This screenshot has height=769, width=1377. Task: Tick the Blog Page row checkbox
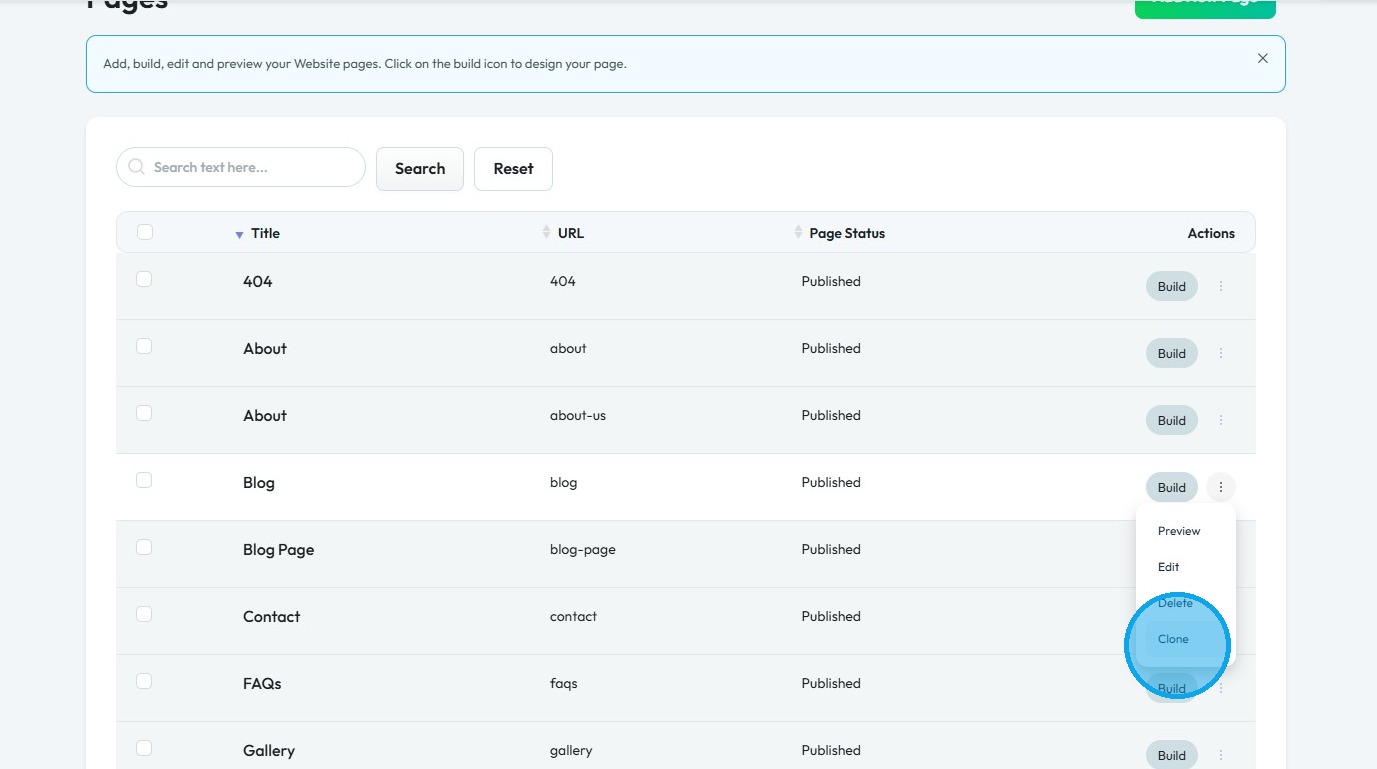pos(144,547)
